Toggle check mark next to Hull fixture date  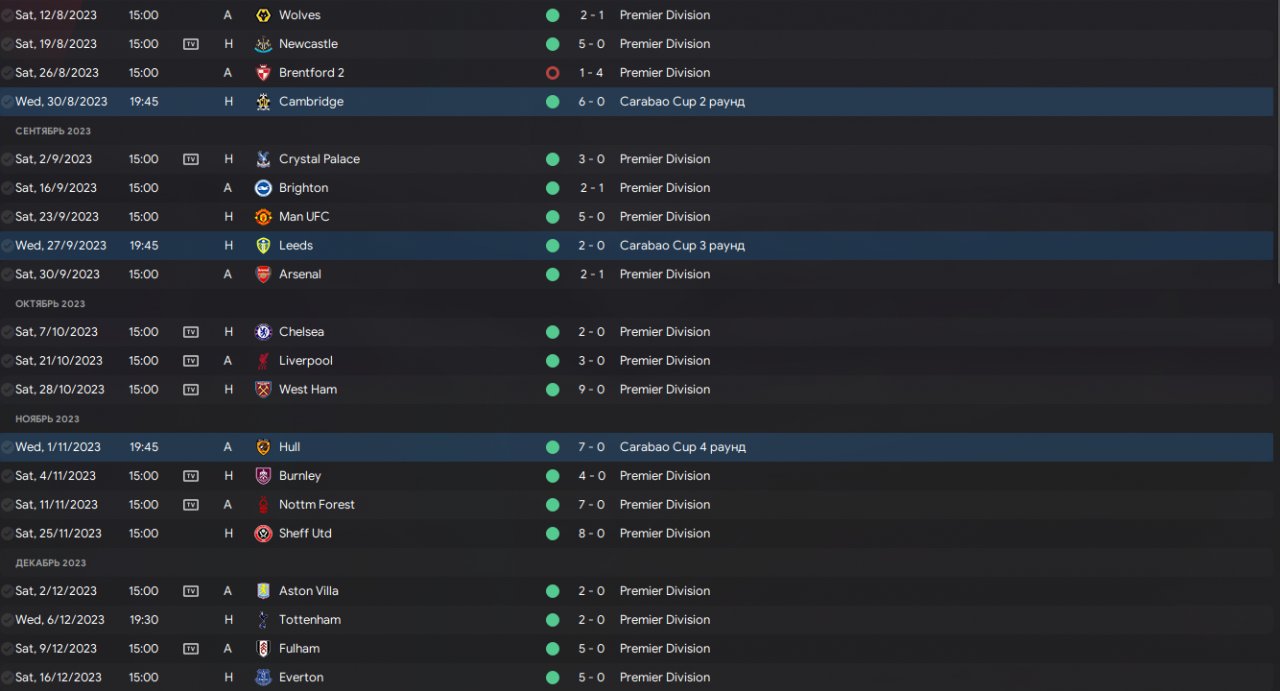8,447
